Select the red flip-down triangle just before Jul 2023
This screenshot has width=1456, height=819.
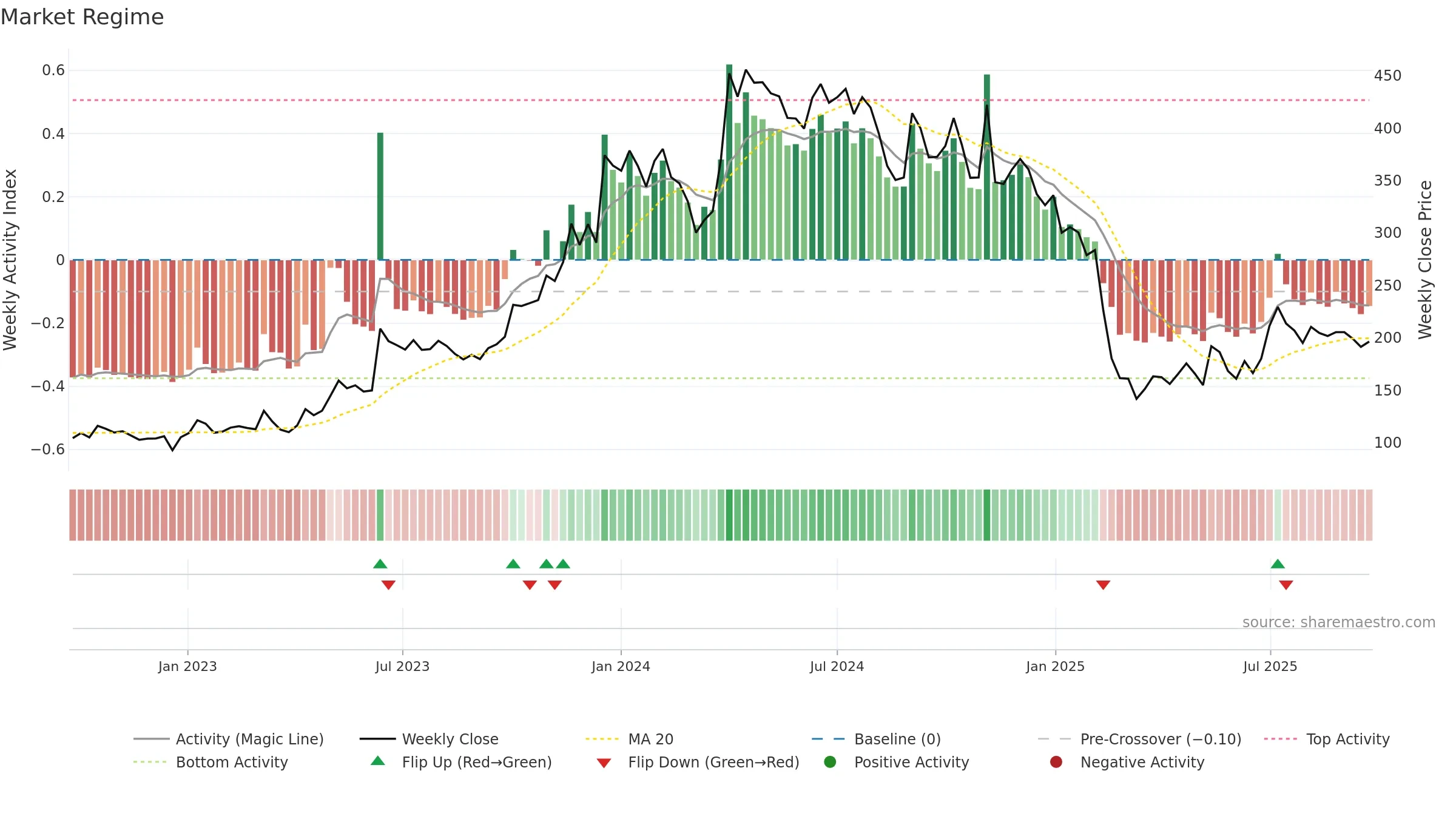click(x=388, y=585)
